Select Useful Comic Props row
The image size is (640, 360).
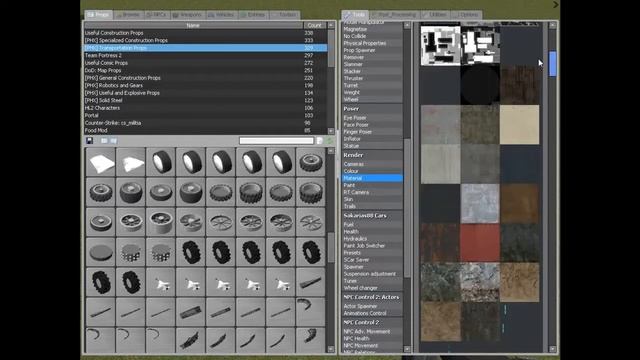(x=205, y=63)
